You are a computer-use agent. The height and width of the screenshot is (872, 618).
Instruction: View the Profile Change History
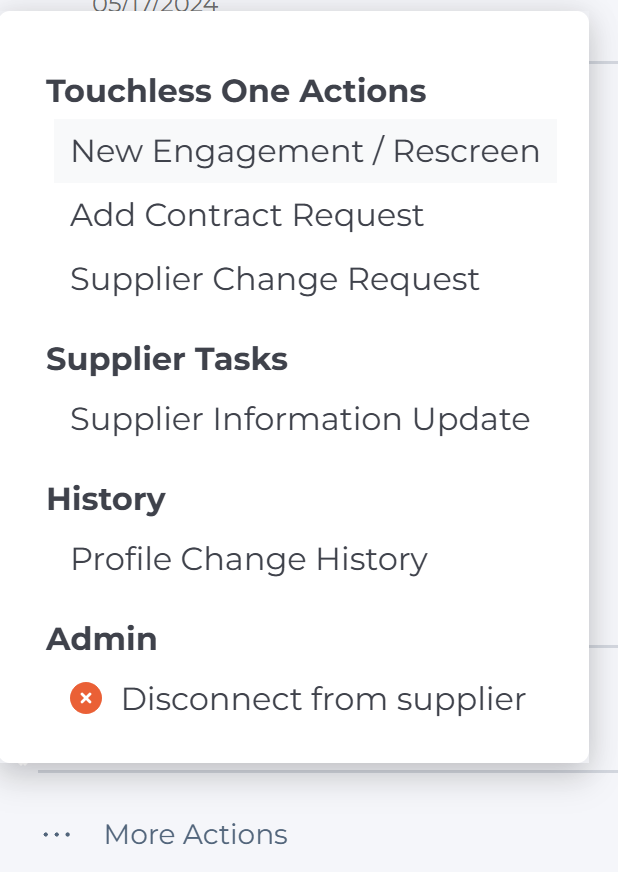point(249,559)
